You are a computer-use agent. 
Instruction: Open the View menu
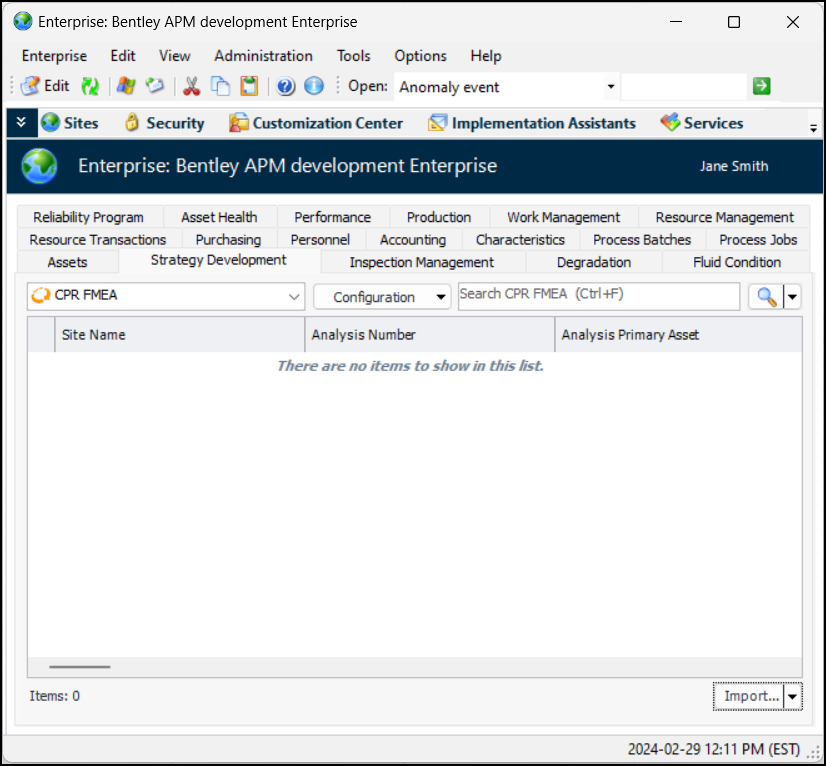[x=174, y=56]
